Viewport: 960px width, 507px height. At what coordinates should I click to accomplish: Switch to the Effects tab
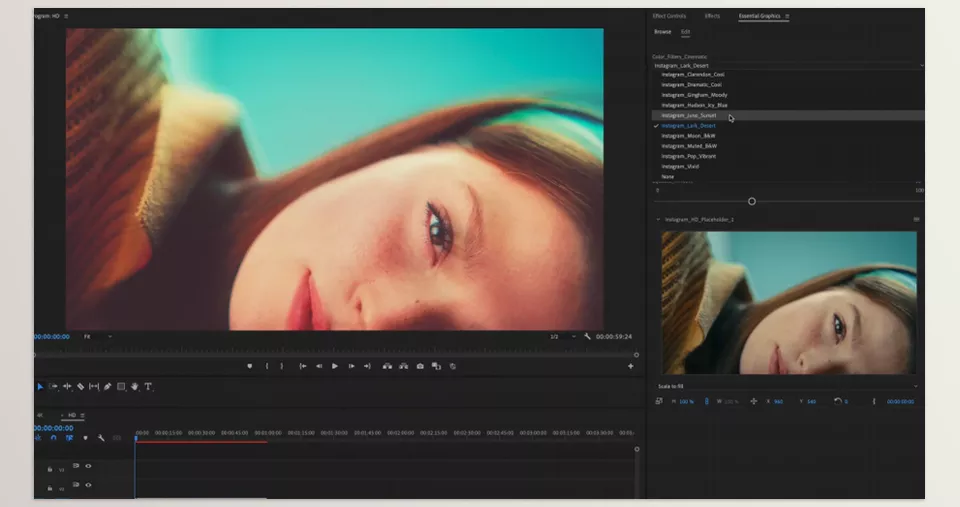pos(712,16)
